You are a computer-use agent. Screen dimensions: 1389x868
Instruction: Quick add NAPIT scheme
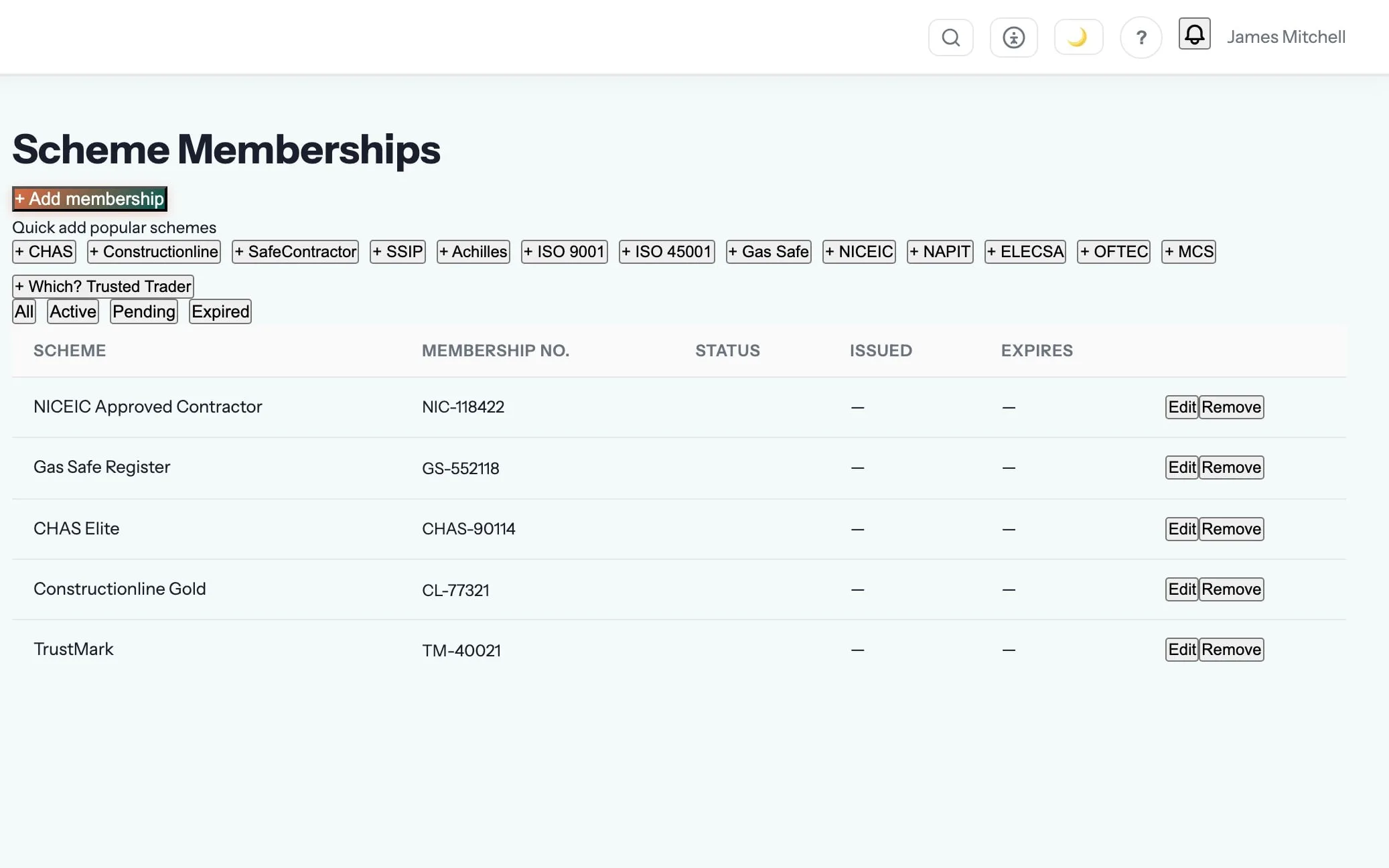click(x=940, y=252)
